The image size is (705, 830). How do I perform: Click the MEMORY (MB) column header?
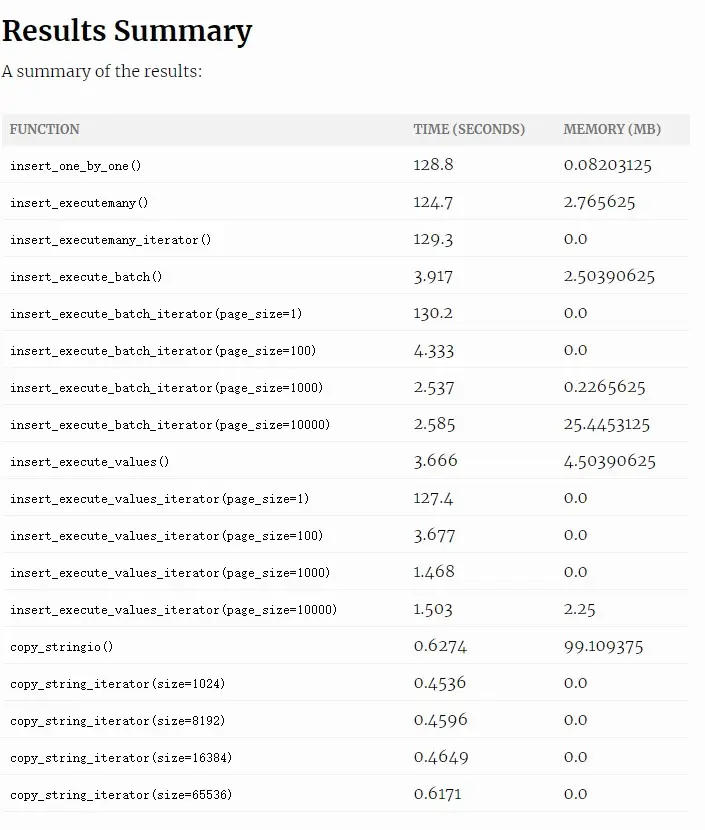coord(612,129)
